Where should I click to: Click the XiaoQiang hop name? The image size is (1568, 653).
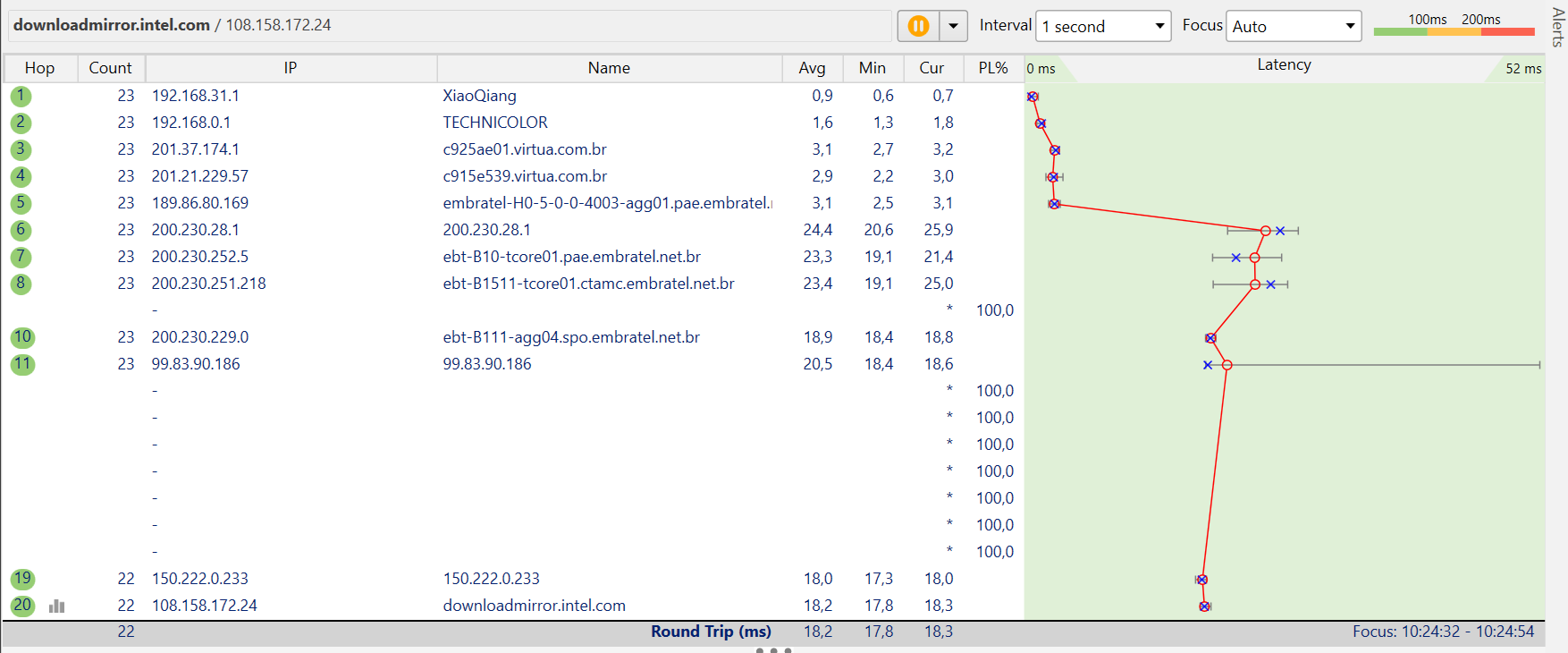tap(479, 96)
